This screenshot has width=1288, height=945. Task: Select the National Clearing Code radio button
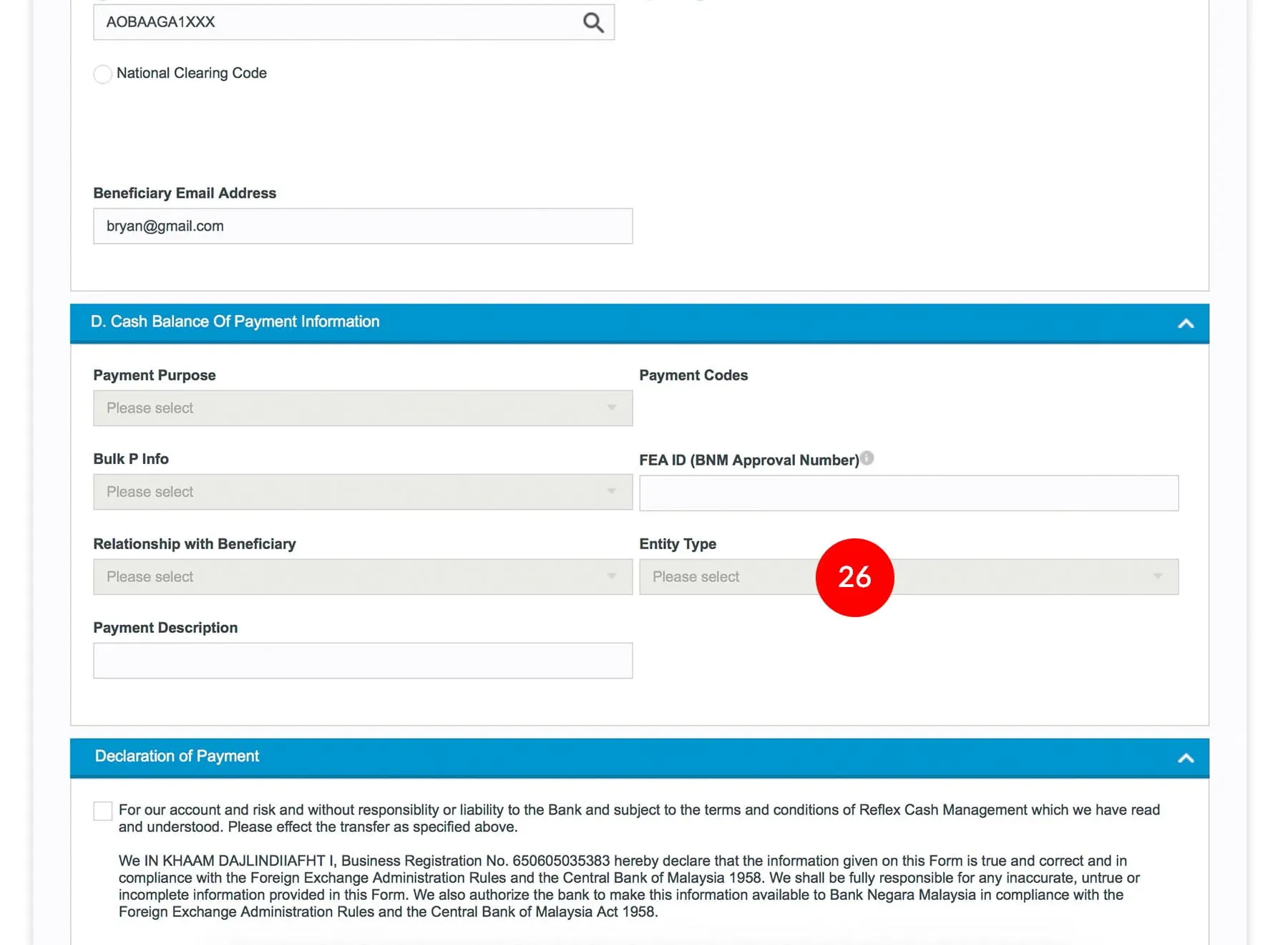(x=103, y=74)
